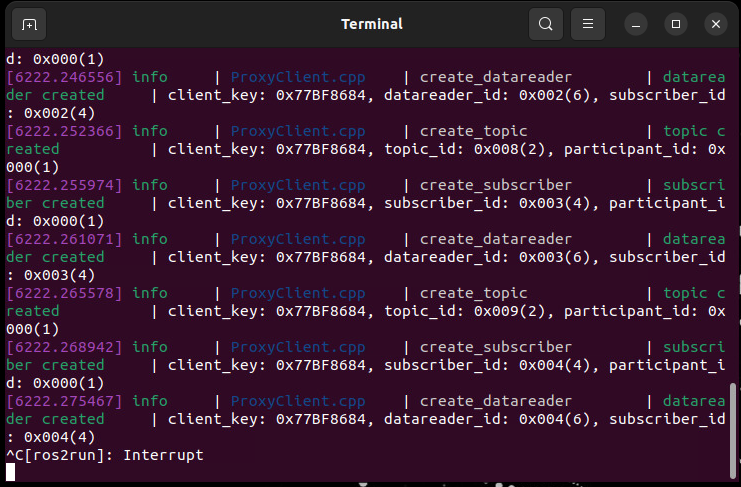The image size is (741, 487).
Task: Maximize the Terminal window
Action: [x=676, y=24]
